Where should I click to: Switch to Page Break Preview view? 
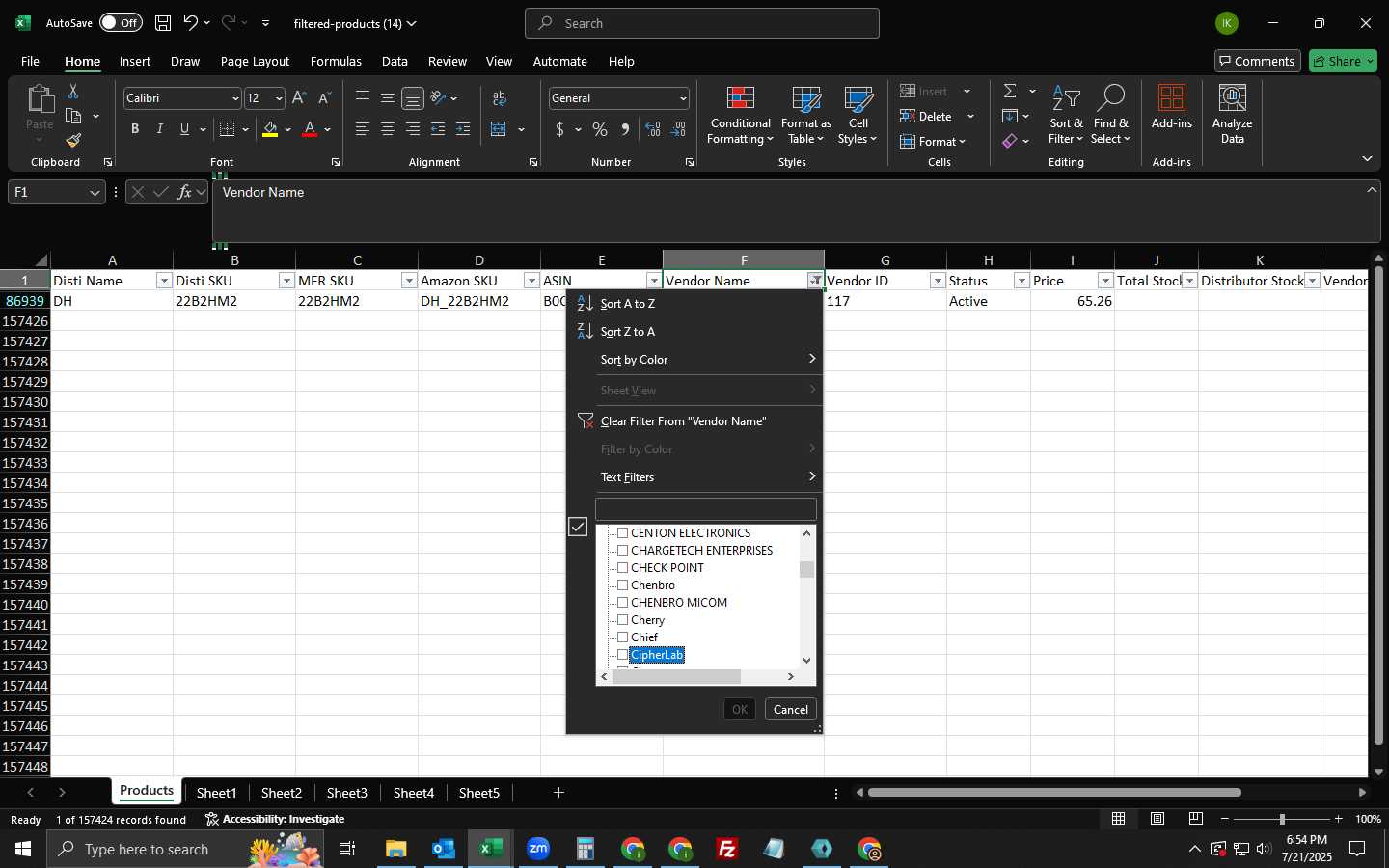pos(1195,819)
